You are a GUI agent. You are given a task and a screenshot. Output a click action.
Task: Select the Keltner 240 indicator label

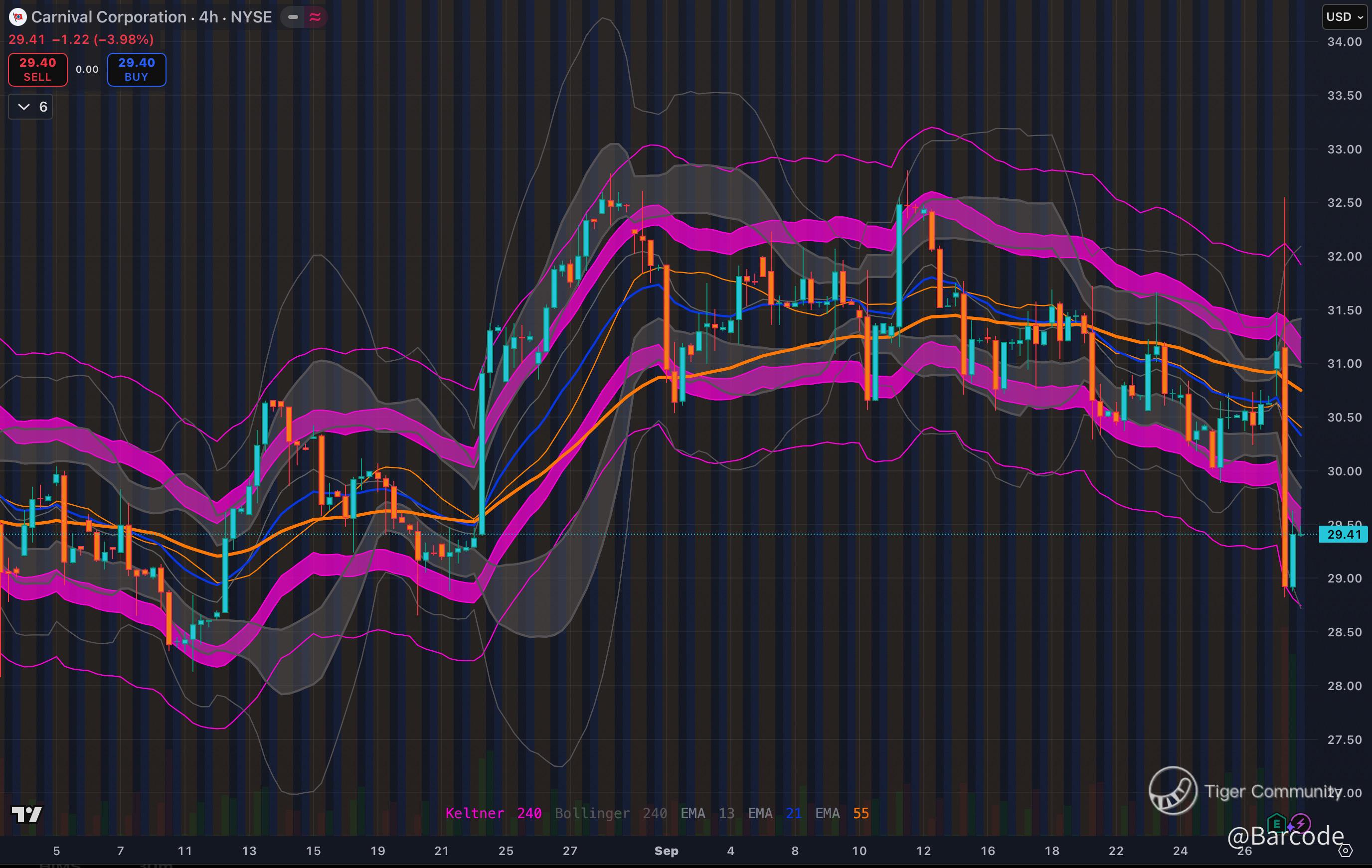point(493,813)
